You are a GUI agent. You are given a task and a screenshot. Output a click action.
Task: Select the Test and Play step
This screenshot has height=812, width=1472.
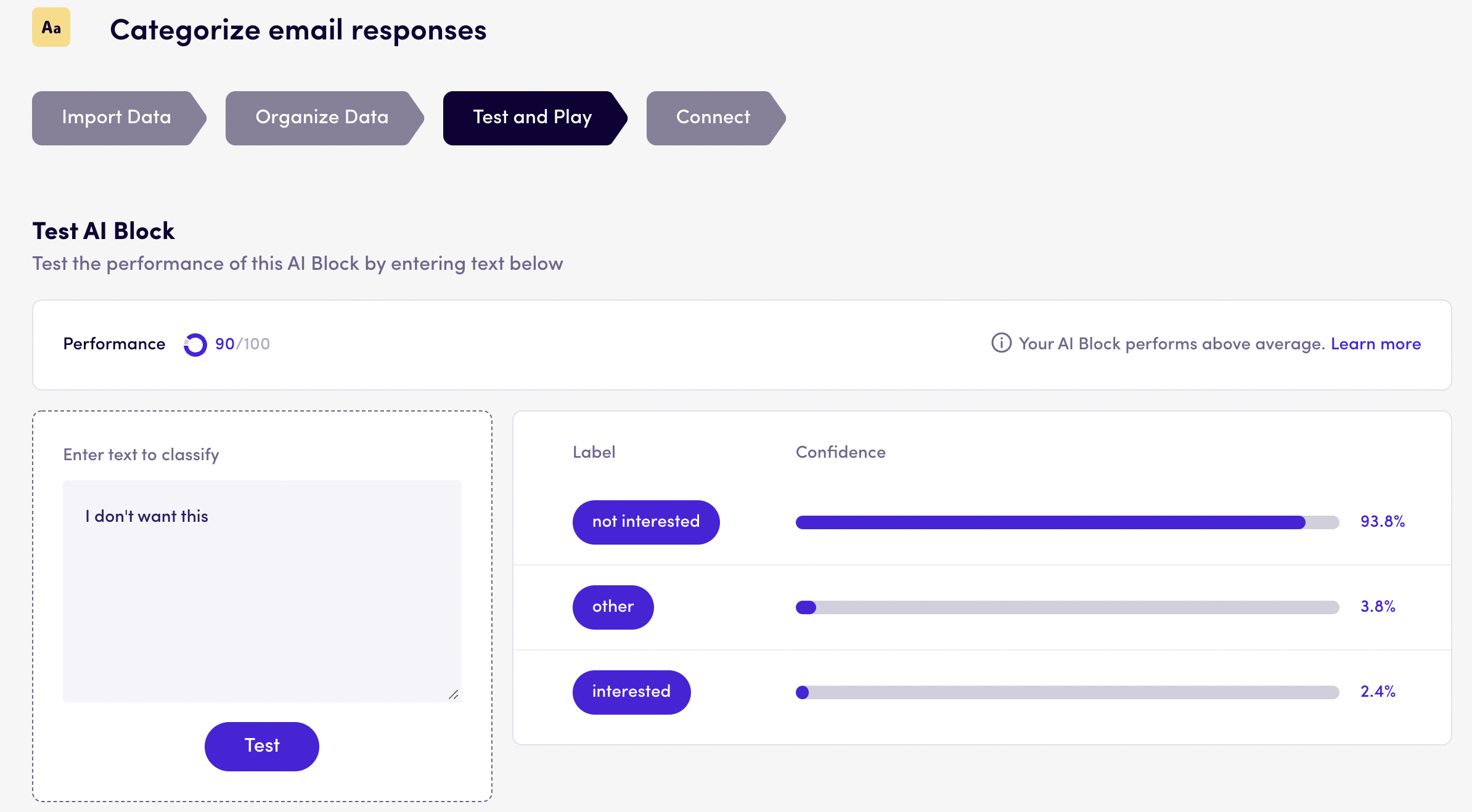[x=532, y=118]
